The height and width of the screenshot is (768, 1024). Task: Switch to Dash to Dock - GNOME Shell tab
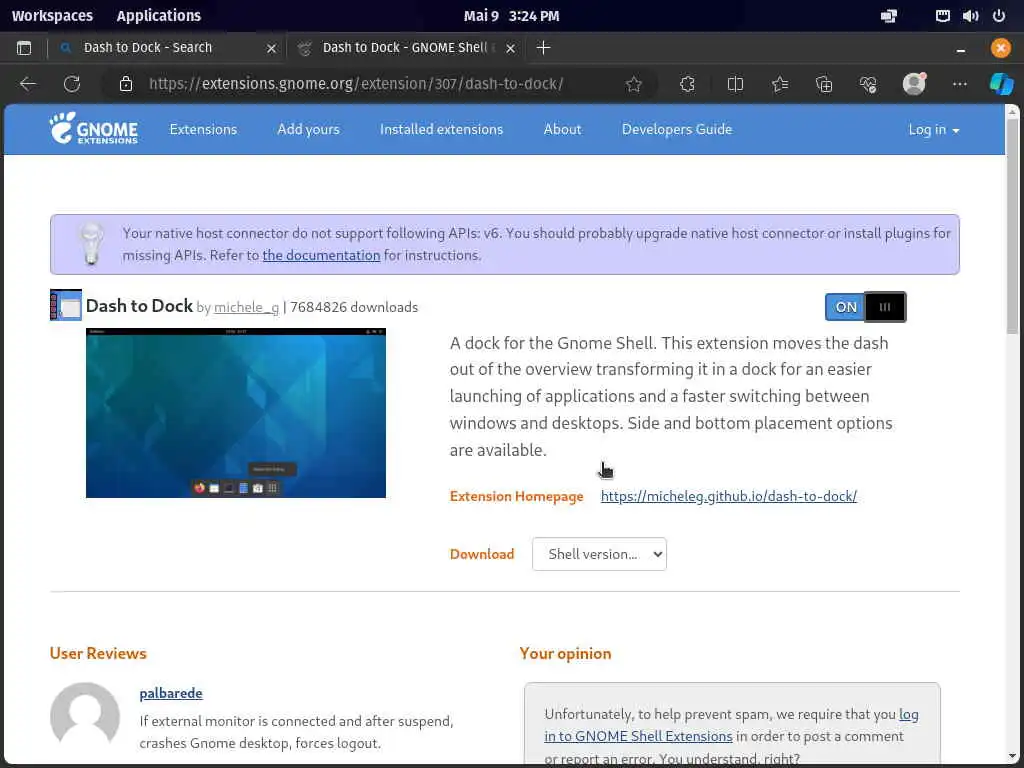tap(406, 48)
